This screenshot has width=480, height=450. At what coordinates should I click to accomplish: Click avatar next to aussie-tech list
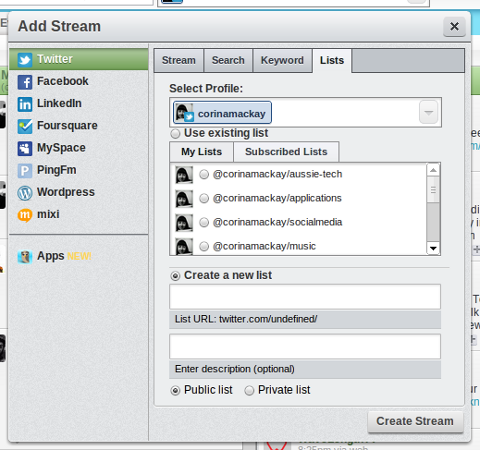(184, 175)
